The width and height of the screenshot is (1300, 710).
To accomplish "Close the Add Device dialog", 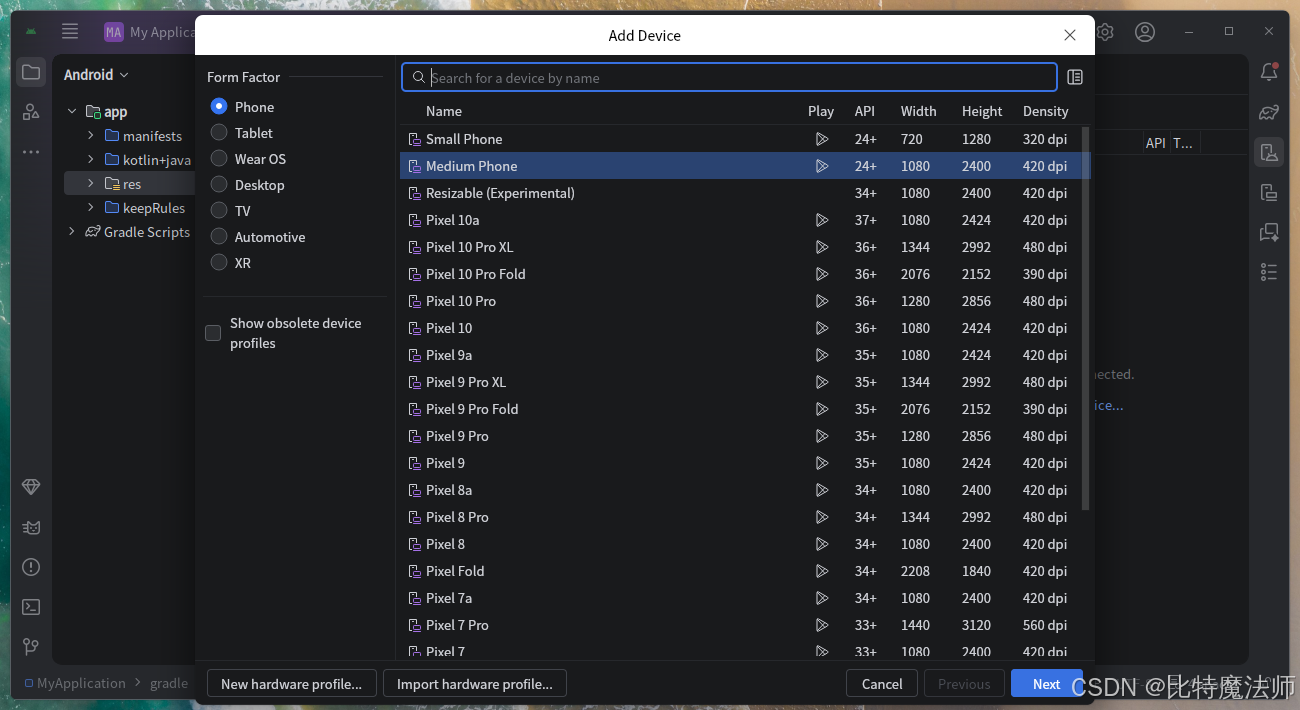I will click(1070, 35).
